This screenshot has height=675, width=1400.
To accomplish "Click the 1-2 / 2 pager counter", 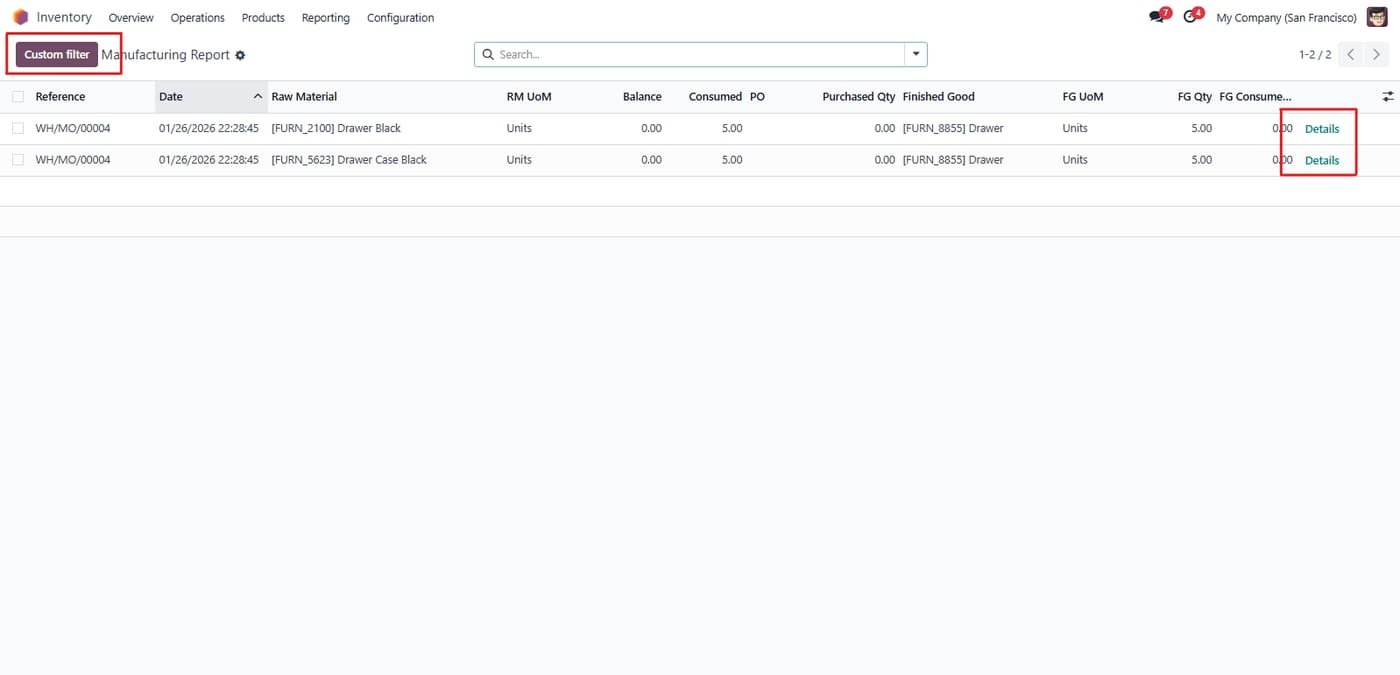I will pyautogui.click(x=1315, y=55).
